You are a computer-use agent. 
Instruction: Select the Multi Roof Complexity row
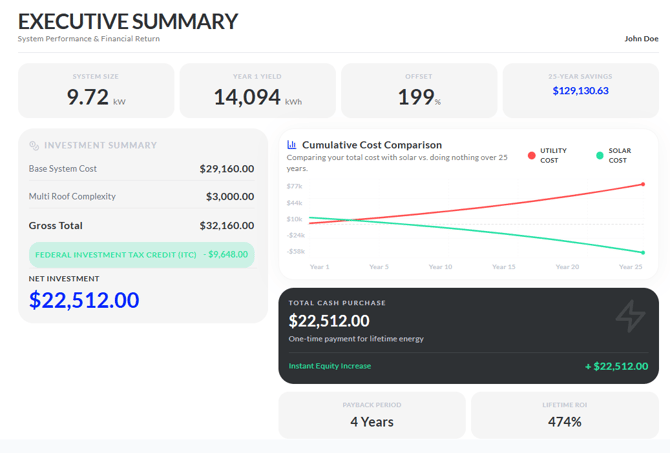point(141,197)
